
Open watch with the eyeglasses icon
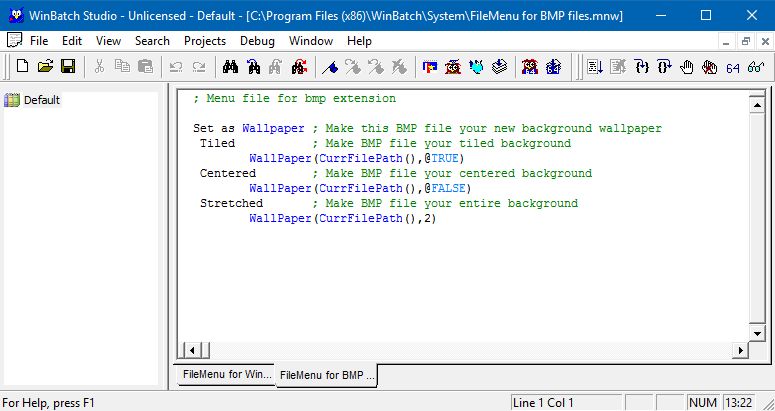click(x=756, y=67)
